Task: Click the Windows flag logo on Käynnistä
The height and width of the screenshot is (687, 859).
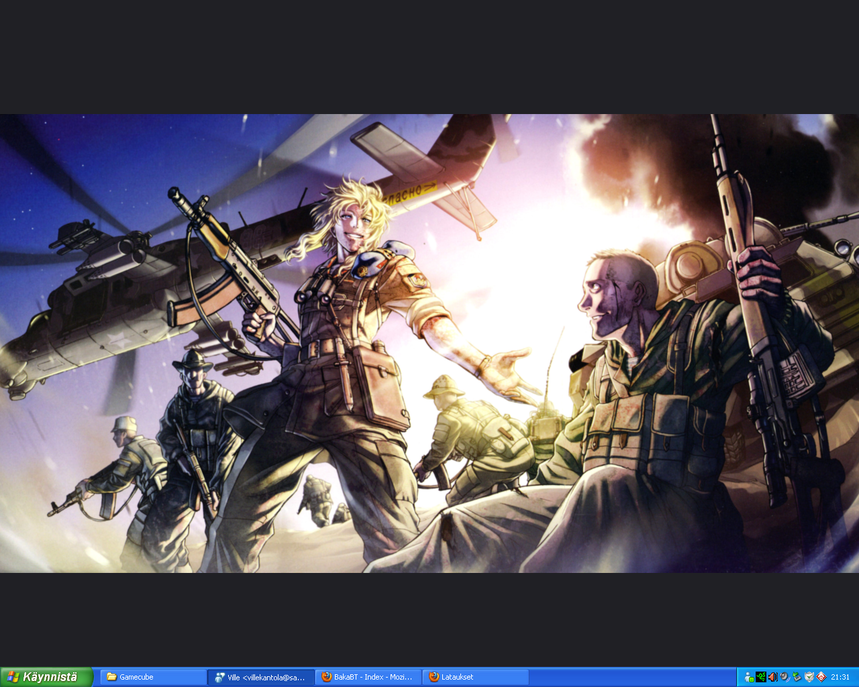Action: (x=13, y=677)
